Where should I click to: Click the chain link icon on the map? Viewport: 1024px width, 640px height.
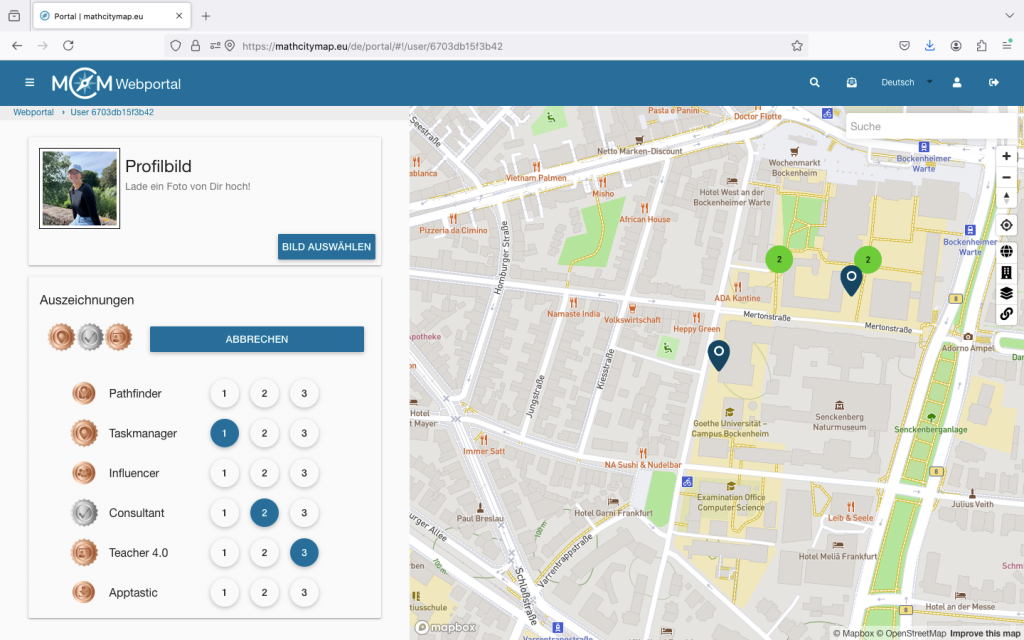(1006, 314)
